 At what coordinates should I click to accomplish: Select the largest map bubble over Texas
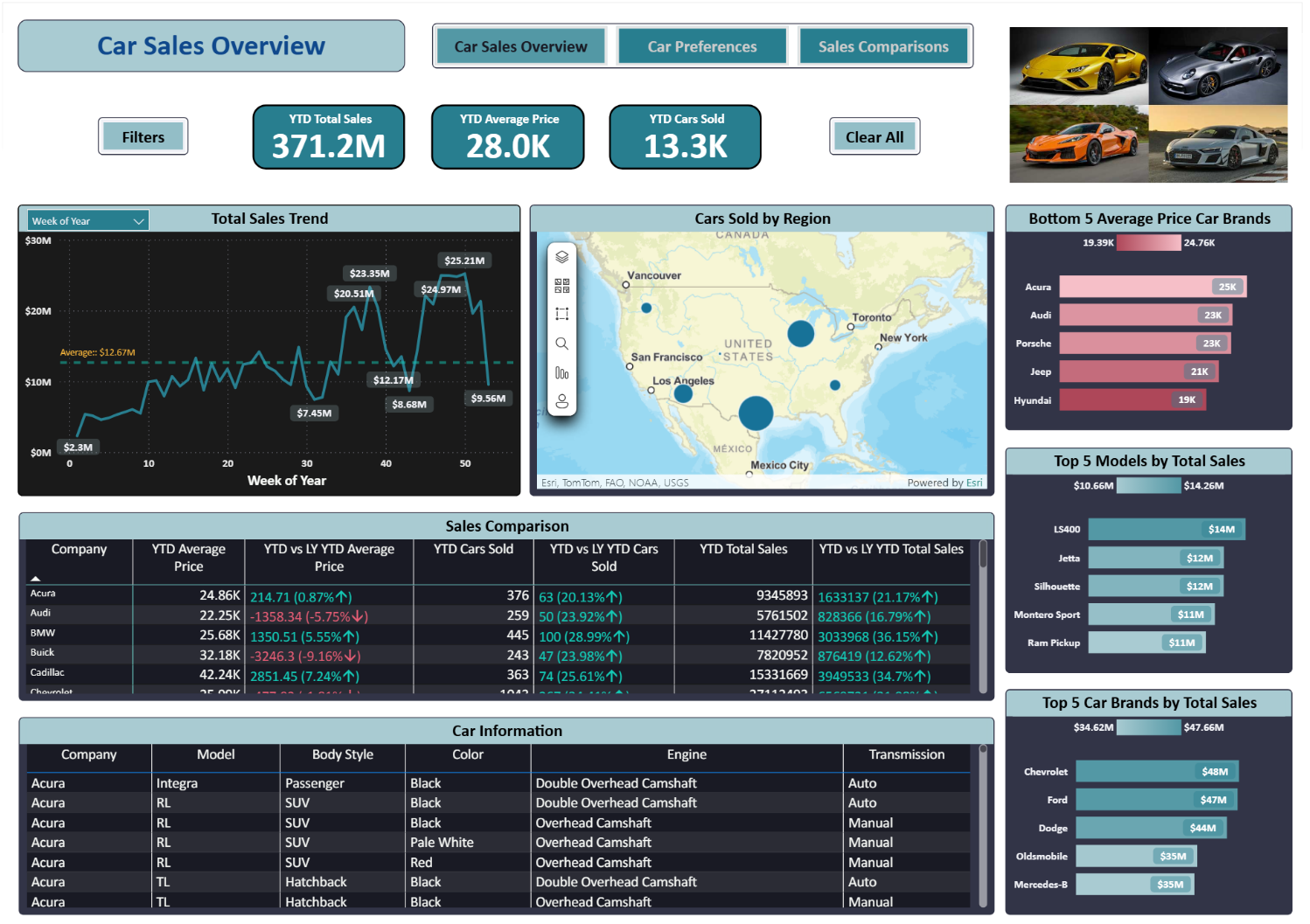[756, 413]
